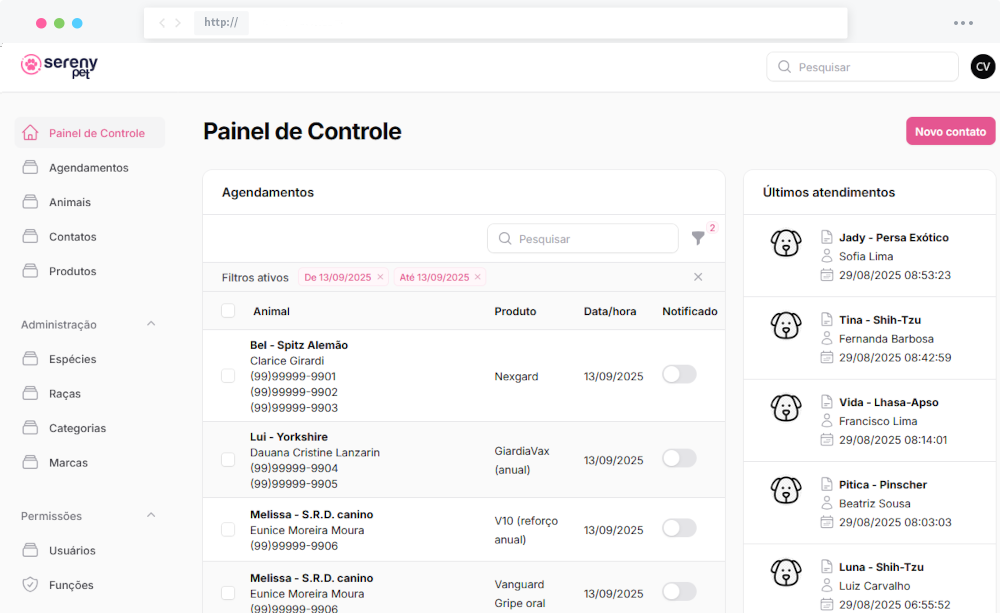
Task: Remove the 'De 13/09/2025' filter chip
Action: pyautogui.click(x=380, y=277)
